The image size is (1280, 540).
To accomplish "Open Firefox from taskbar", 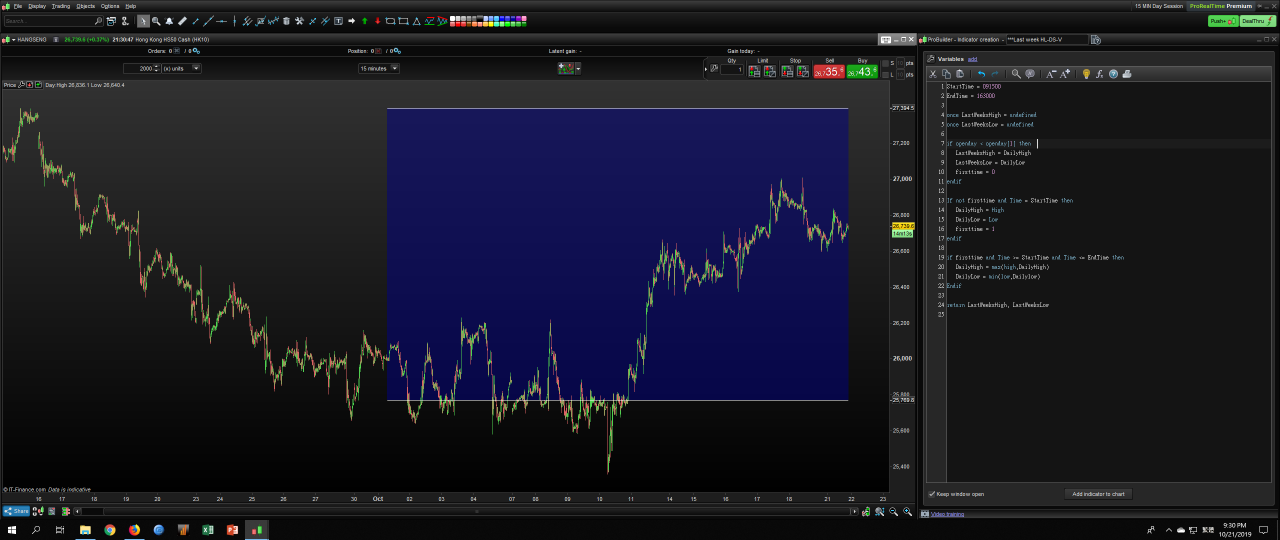I will point(134,529).
